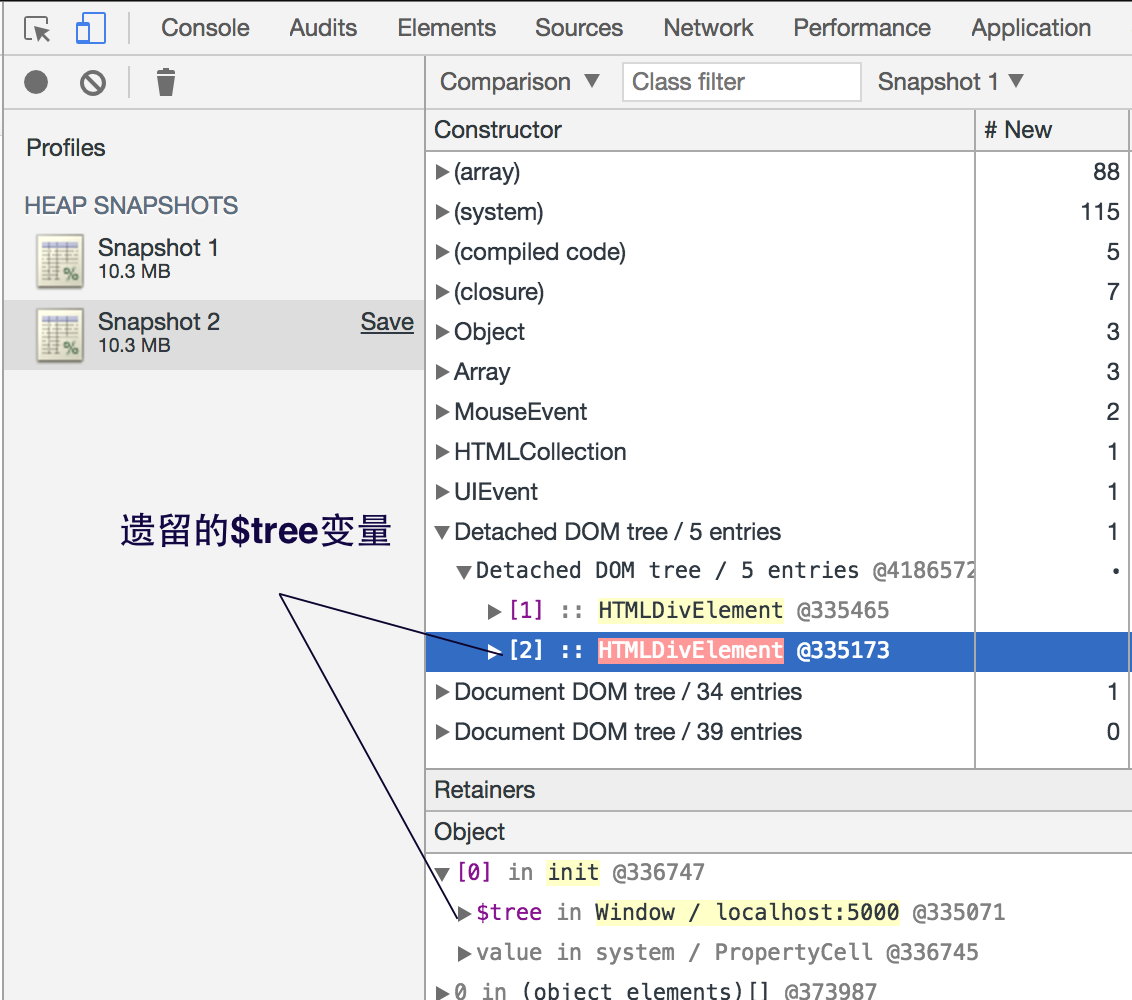Select the Snapshot 2 table icon
Image resolution: width=1132 pixels, height=1000 pixels.
(61, 336)
